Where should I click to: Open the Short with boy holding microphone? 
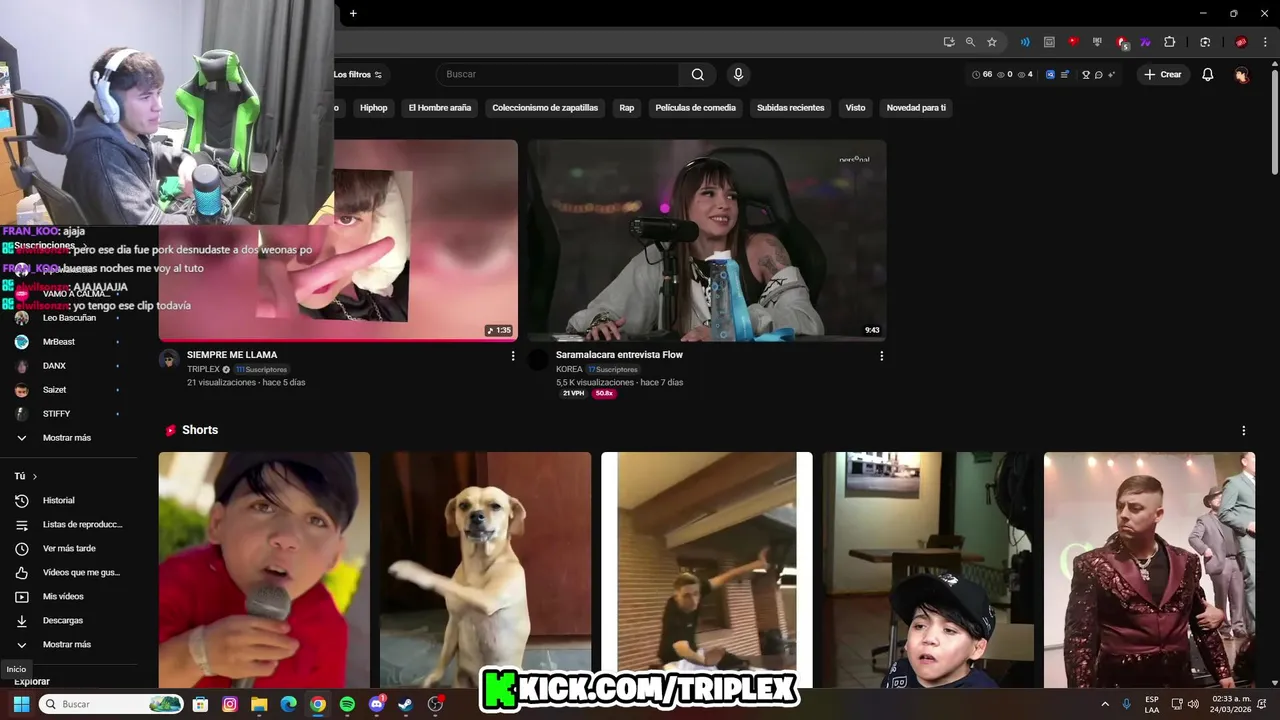pos(264,570)
